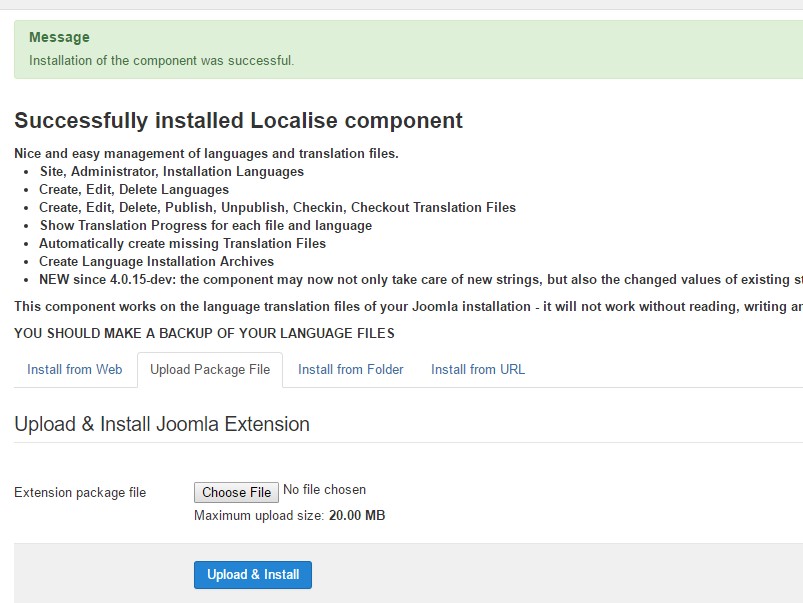Click the bullet listing Publish, Unpublish, Checkin, Checkout

coord(278,207)
